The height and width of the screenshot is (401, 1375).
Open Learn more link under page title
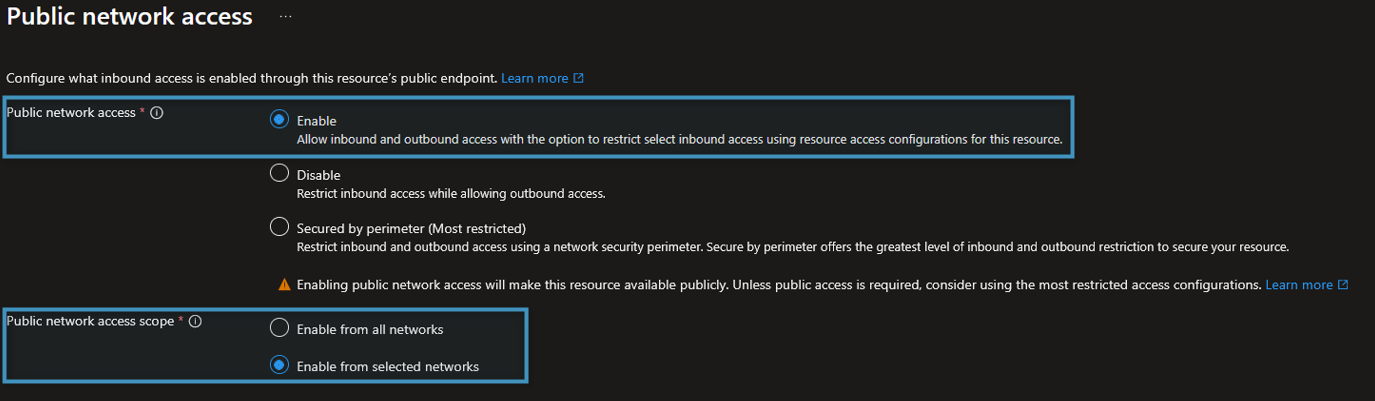[x=542, y=78]
